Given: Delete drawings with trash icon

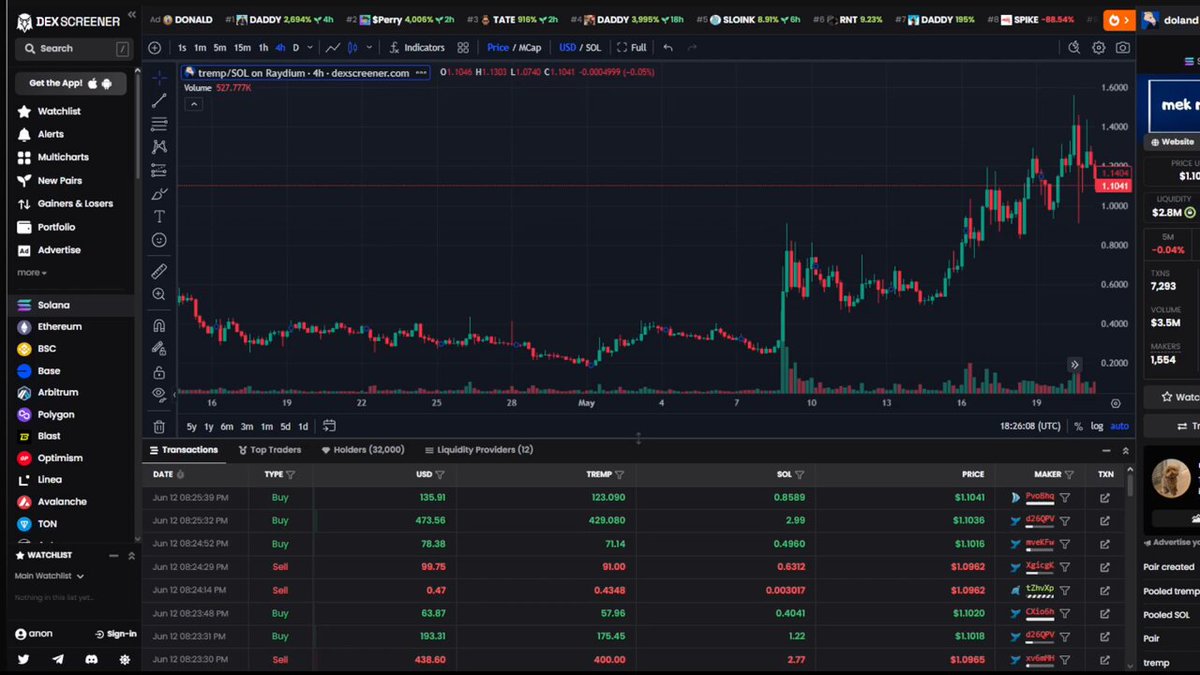Looking at the screenshot, I should 159,426.
